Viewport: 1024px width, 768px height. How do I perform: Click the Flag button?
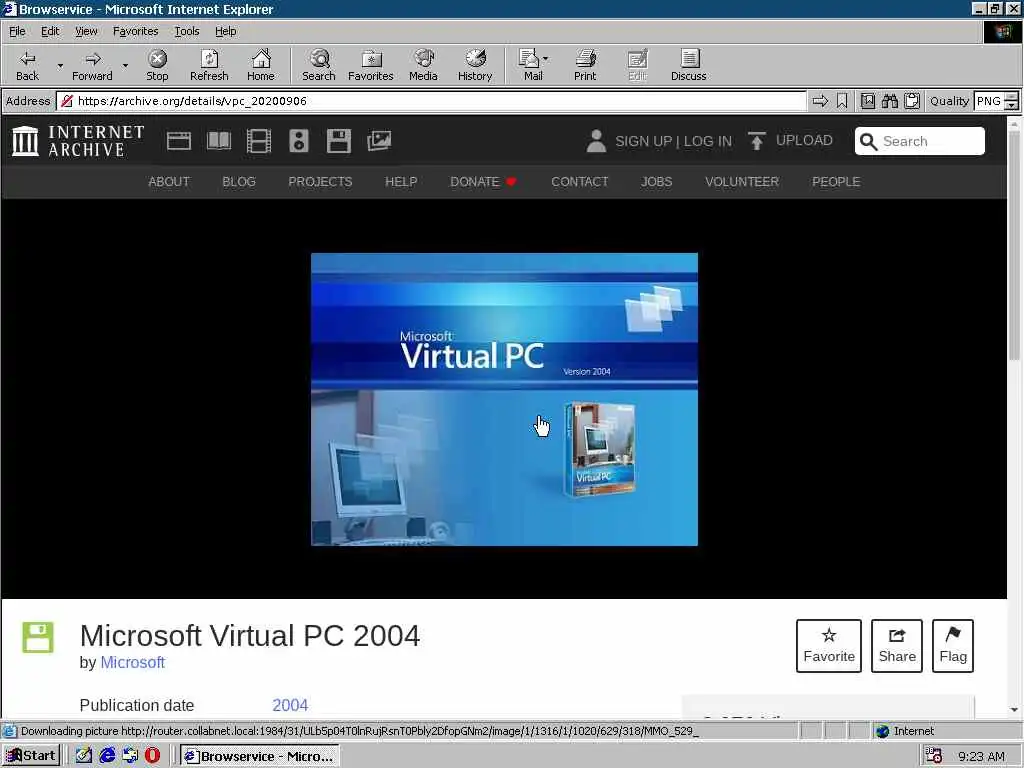pos(953,646)
